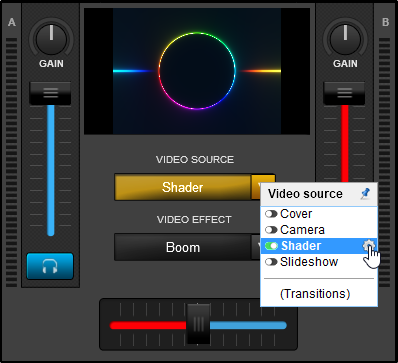The image size is (398, 363).
Task: Expand the Video Effect dropdown arrow
Action: 256,247
